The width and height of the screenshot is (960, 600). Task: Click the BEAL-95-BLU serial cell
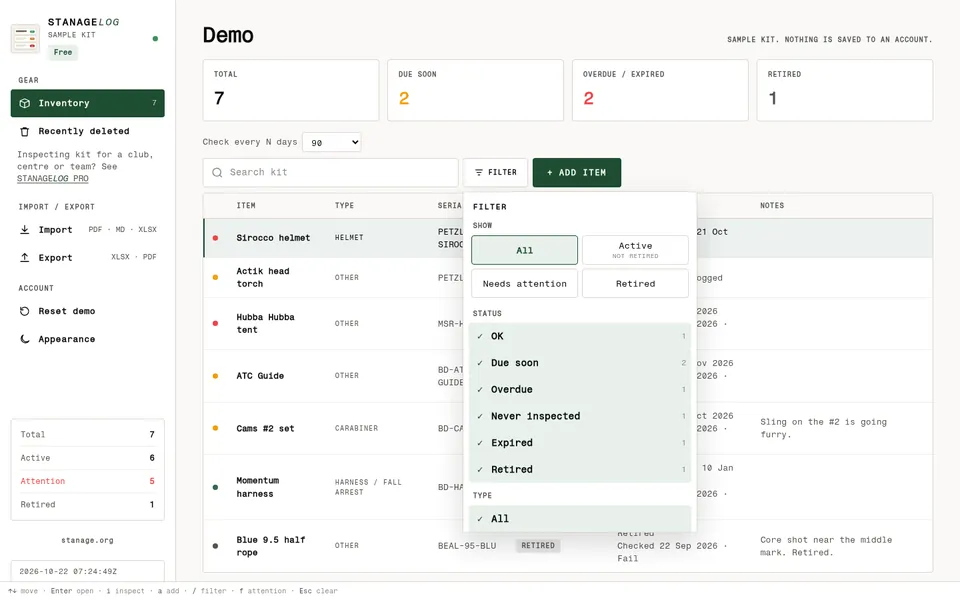(467, 546)
